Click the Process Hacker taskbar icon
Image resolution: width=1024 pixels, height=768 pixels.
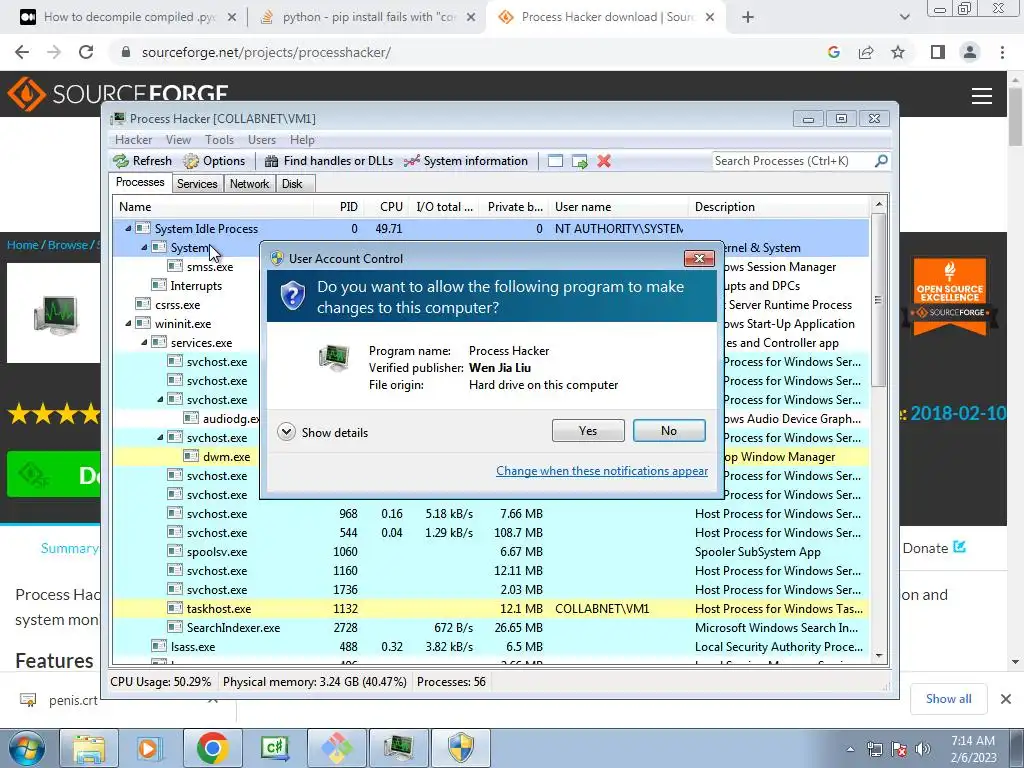tap(399, 748)
